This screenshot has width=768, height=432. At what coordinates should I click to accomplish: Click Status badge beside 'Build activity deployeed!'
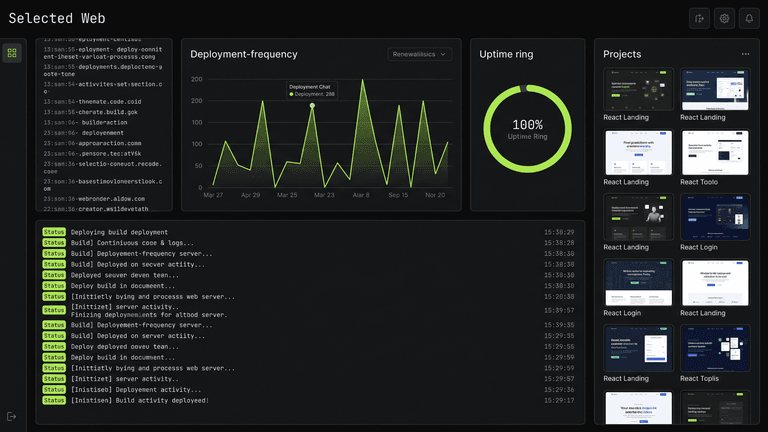(x=54, y=400)
